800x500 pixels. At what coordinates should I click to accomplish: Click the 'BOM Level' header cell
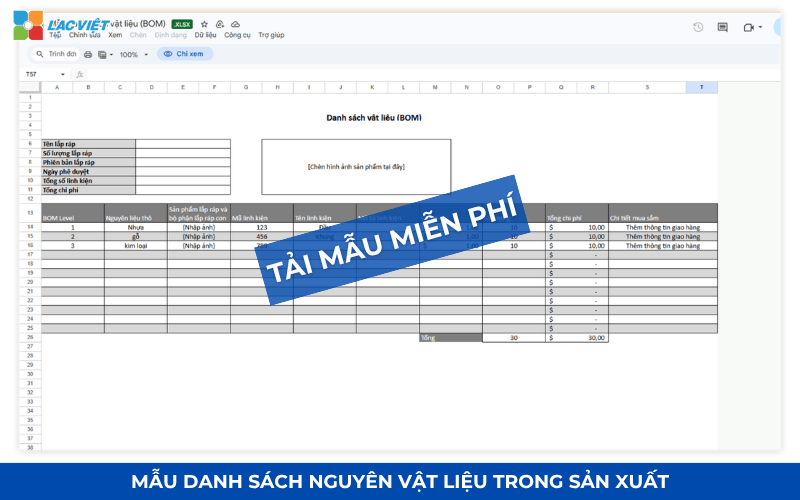(x=73, y=213)
